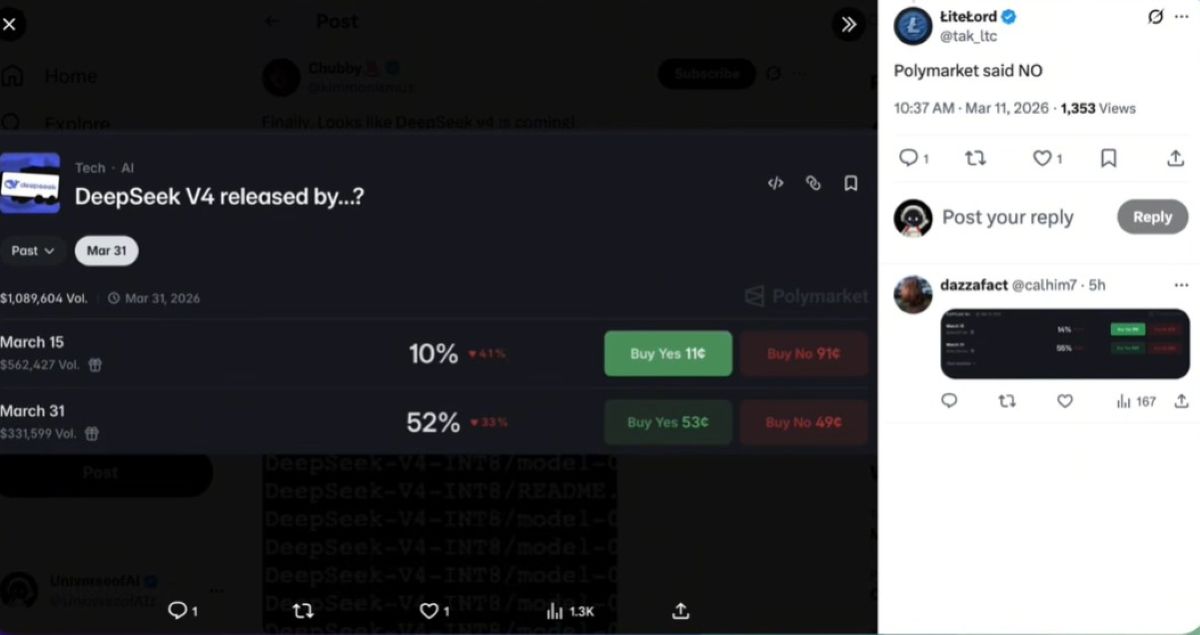Like the dazzafact reply

[1065, 401]
